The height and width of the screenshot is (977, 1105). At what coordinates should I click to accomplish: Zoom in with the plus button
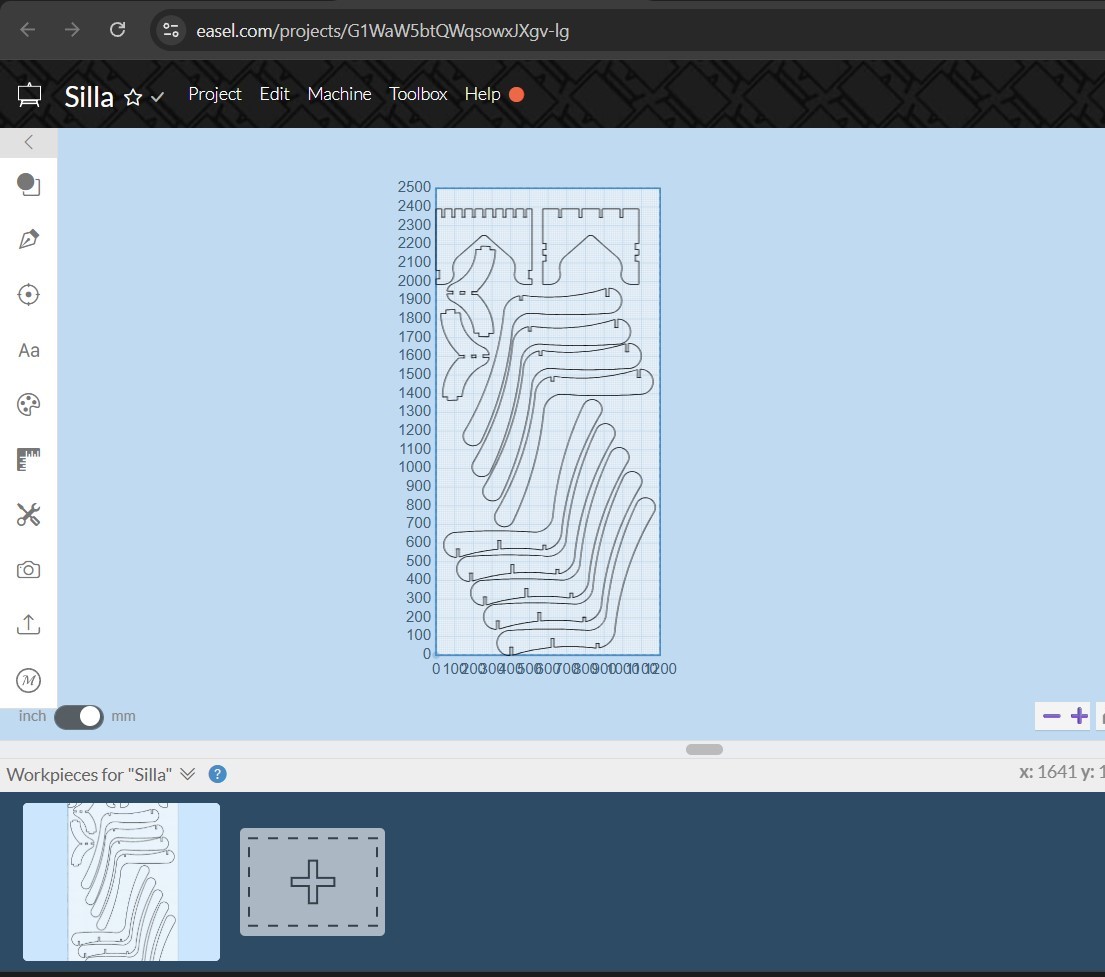click(x=1078, y=716)
